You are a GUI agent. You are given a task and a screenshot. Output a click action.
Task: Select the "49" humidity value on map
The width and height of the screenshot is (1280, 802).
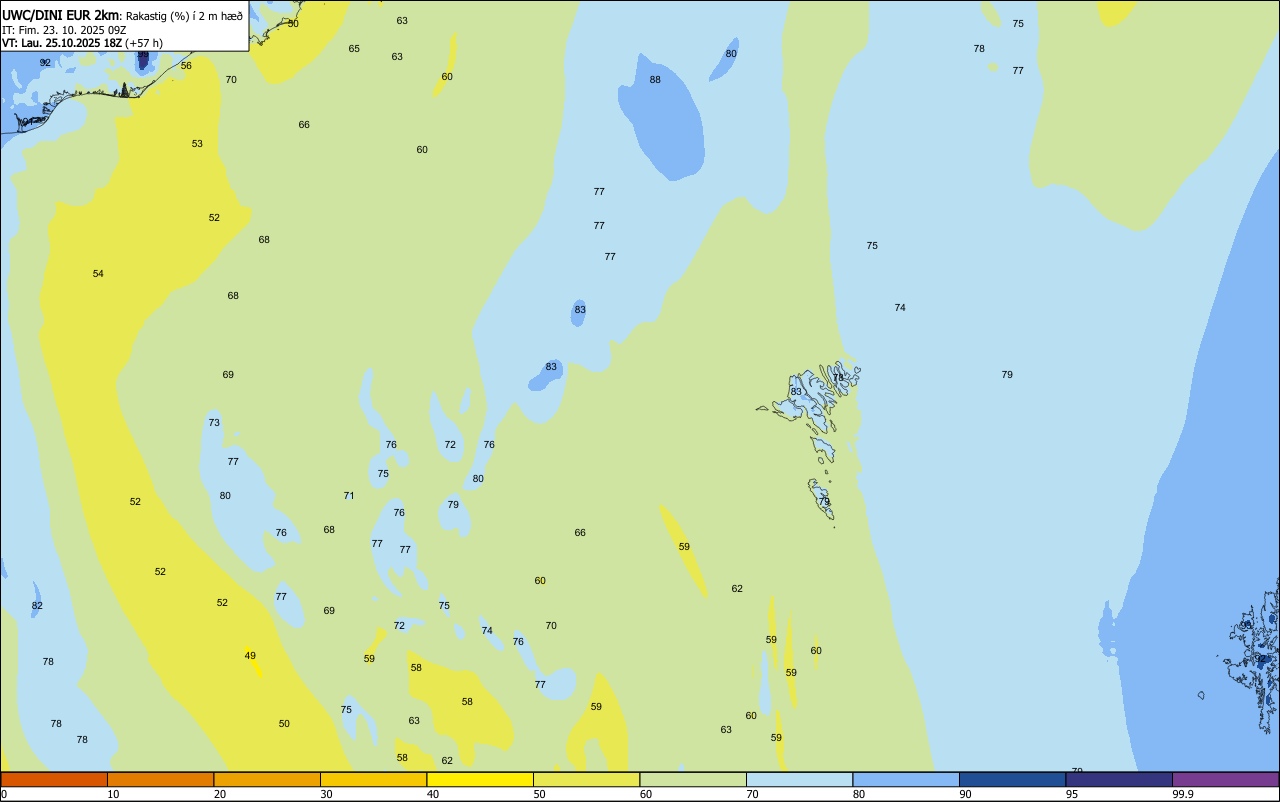coord(250,656)
